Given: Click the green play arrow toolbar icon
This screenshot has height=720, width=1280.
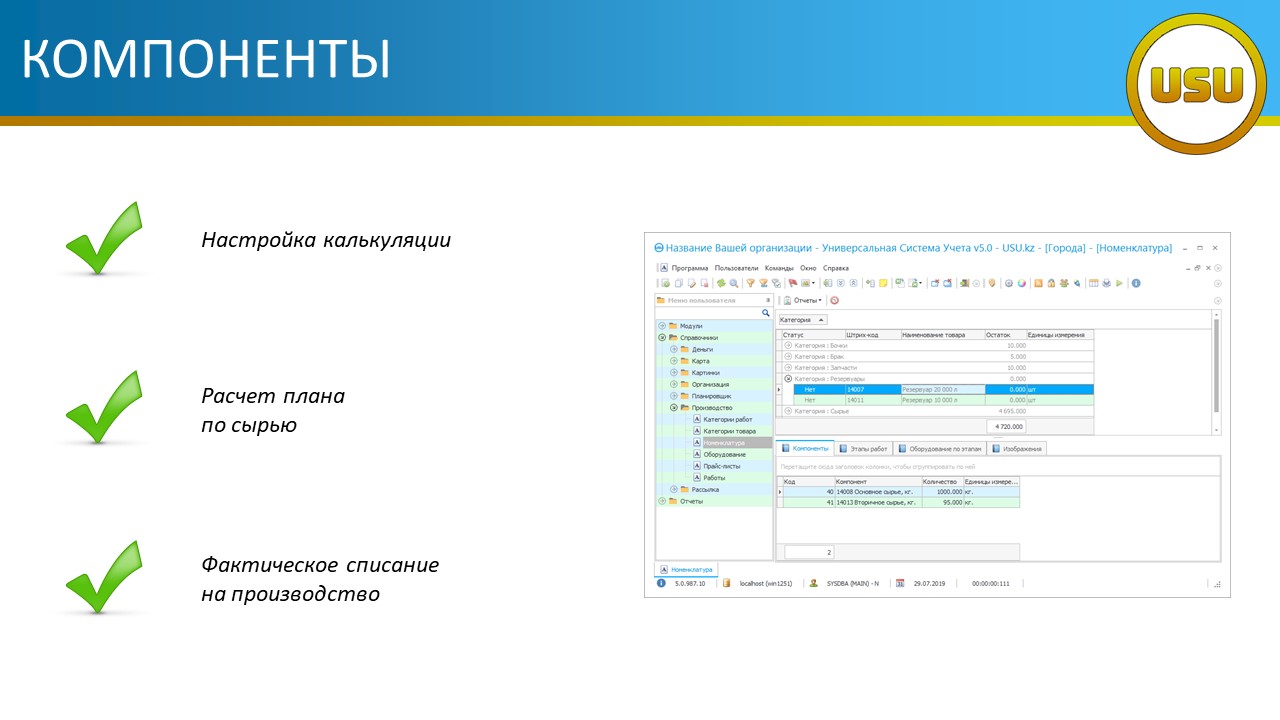Looking at the screenshot, I should 1119,283.
